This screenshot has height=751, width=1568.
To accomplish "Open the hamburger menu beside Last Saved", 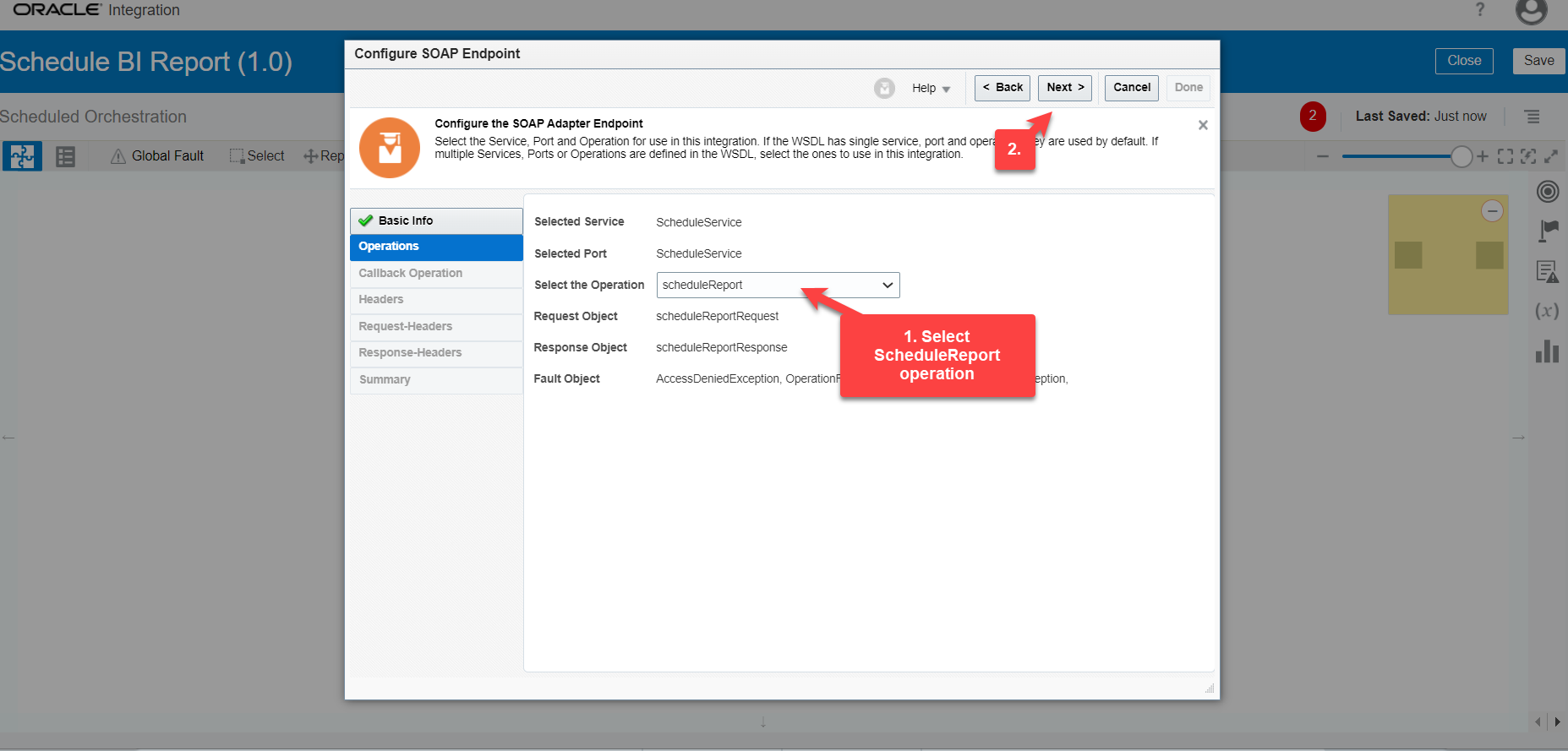I will tap(1532, 117).
